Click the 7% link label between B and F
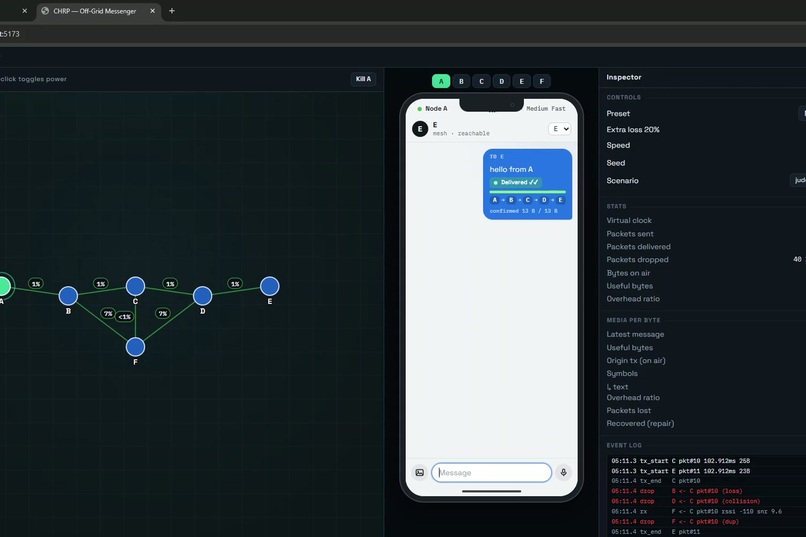 [x=108, y=313]
